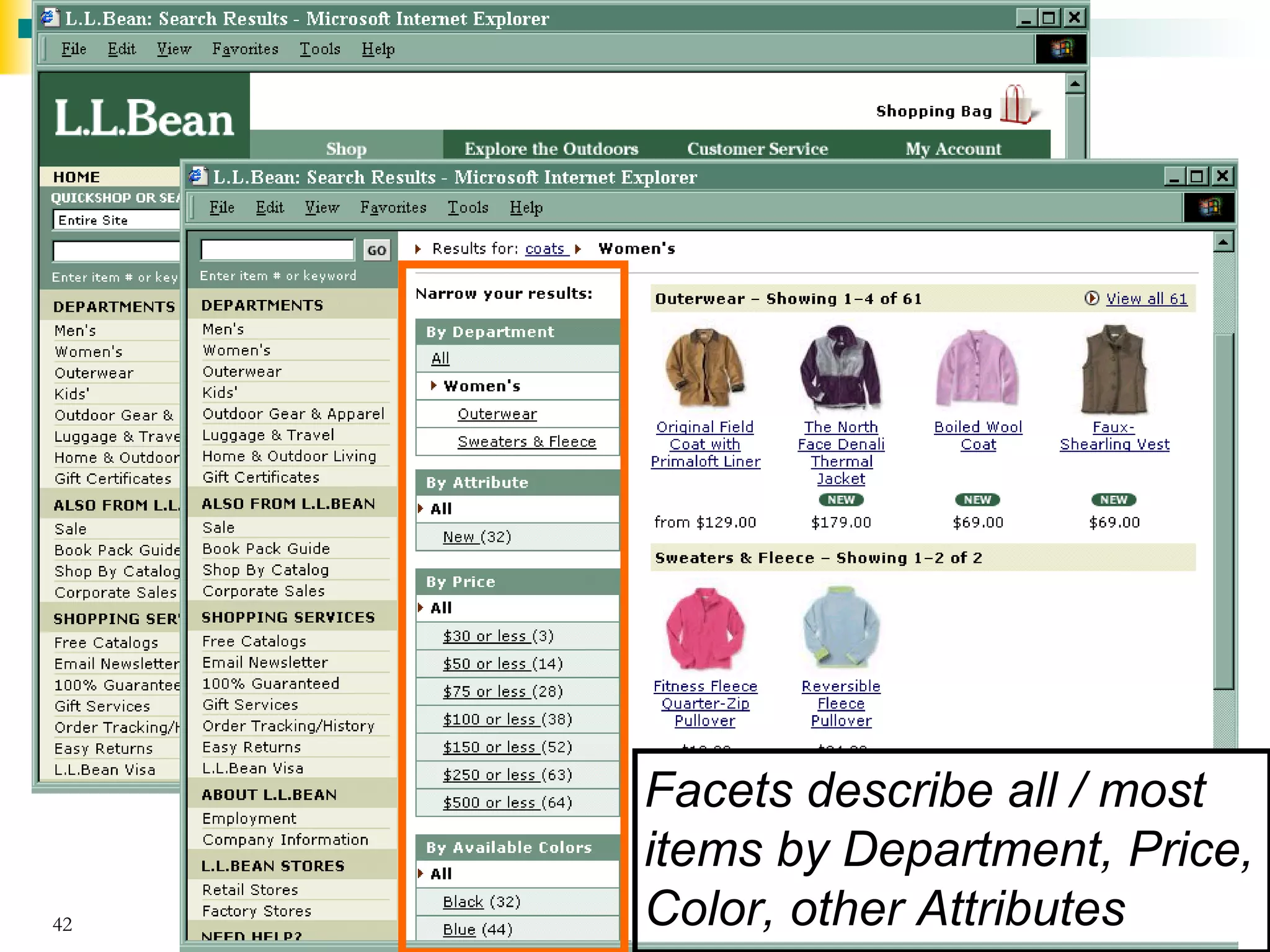Click the keyword search field in front window
This screenshot has height=952, width=1270.
(x=277, y=250)
